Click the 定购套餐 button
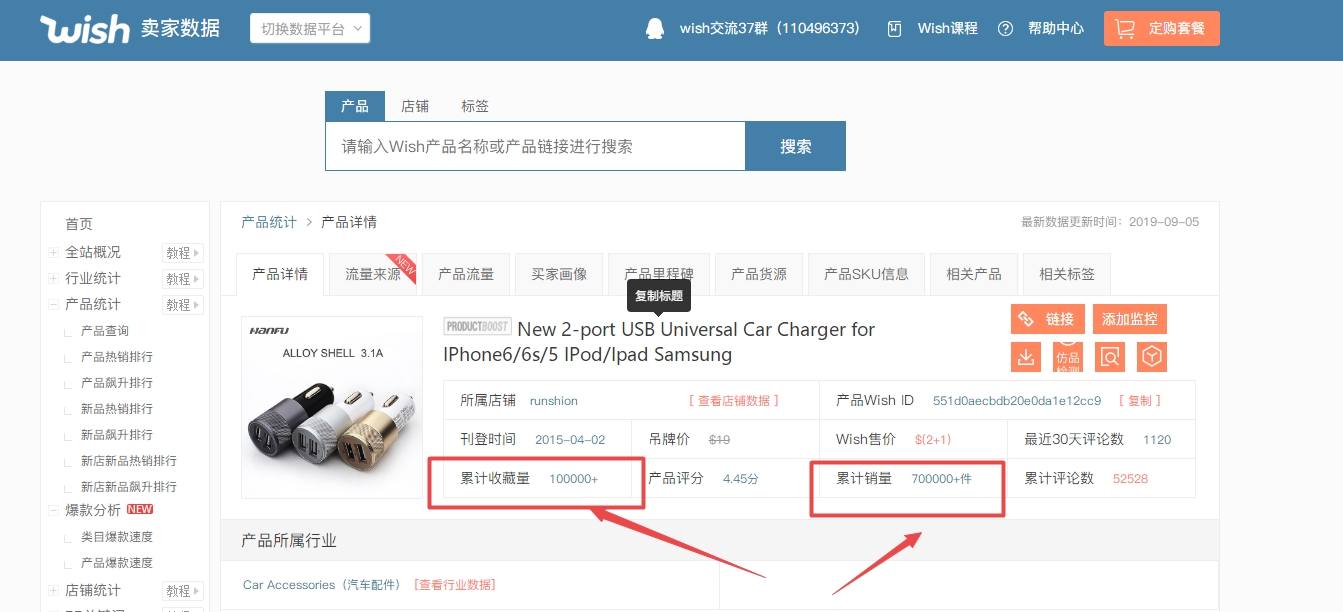The image size is (1343, 612). click(x=1162, y=28)
